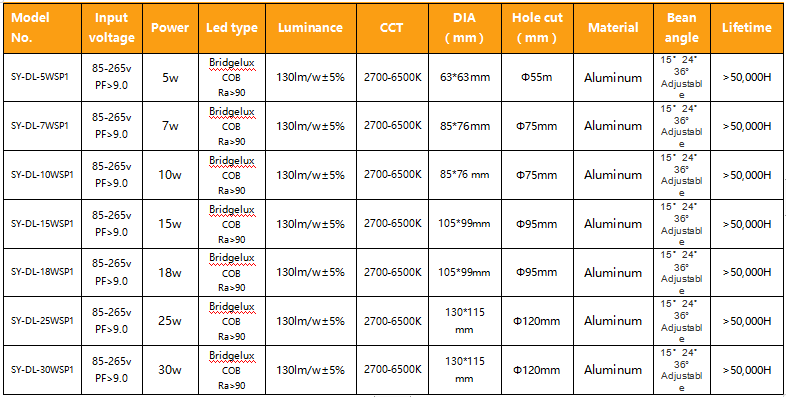
Task: Select the 105*99mm cell in 15w row
Action: click(465, 224)
